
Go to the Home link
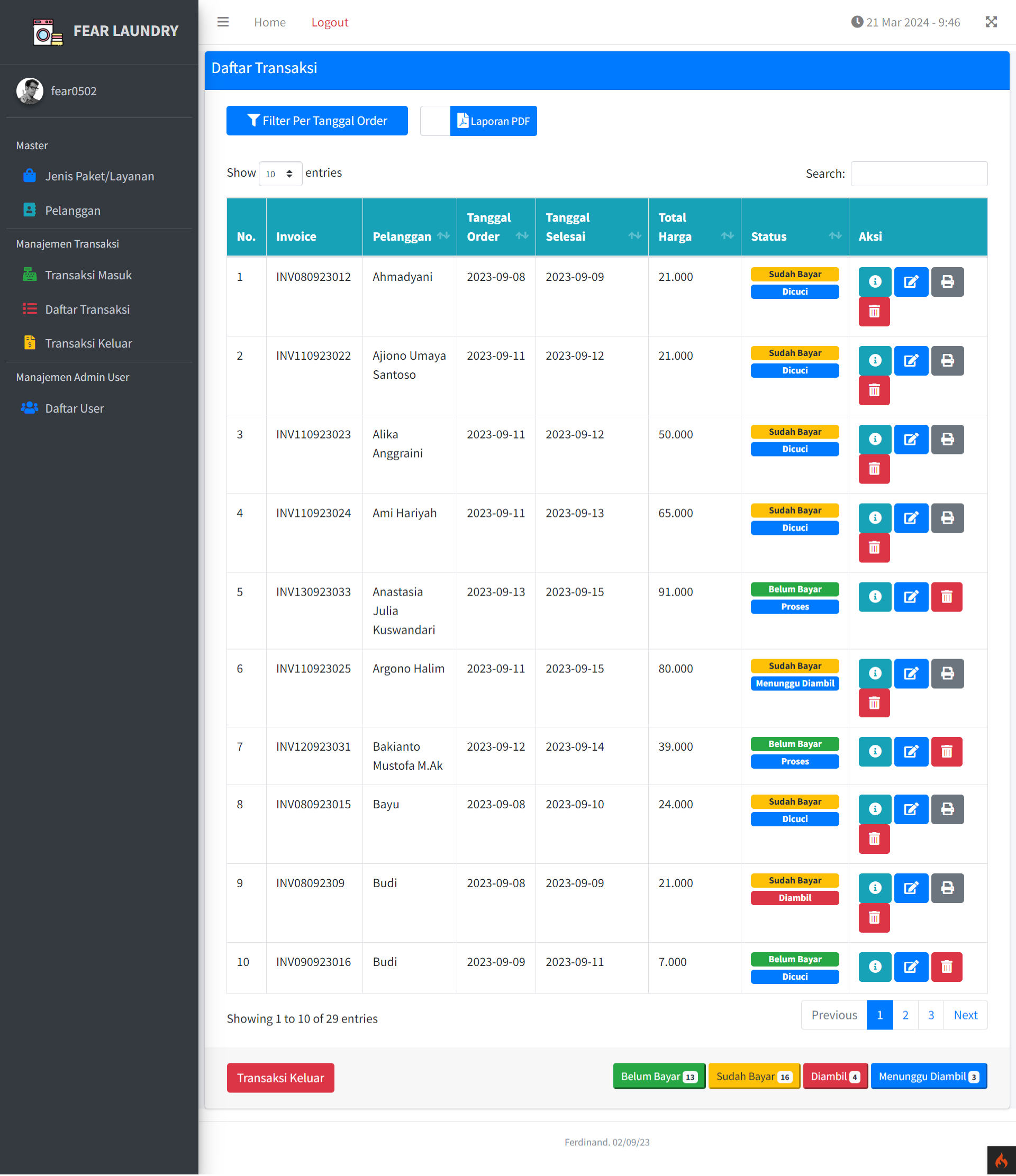[x=269, y=22]
